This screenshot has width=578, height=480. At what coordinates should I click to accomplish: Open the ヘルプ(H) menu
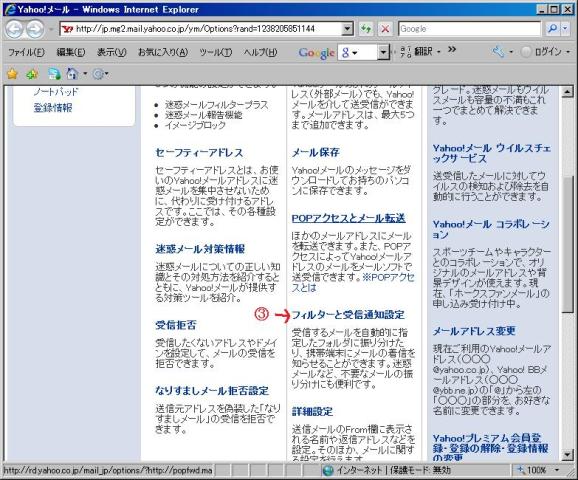[x=260, y=52]
